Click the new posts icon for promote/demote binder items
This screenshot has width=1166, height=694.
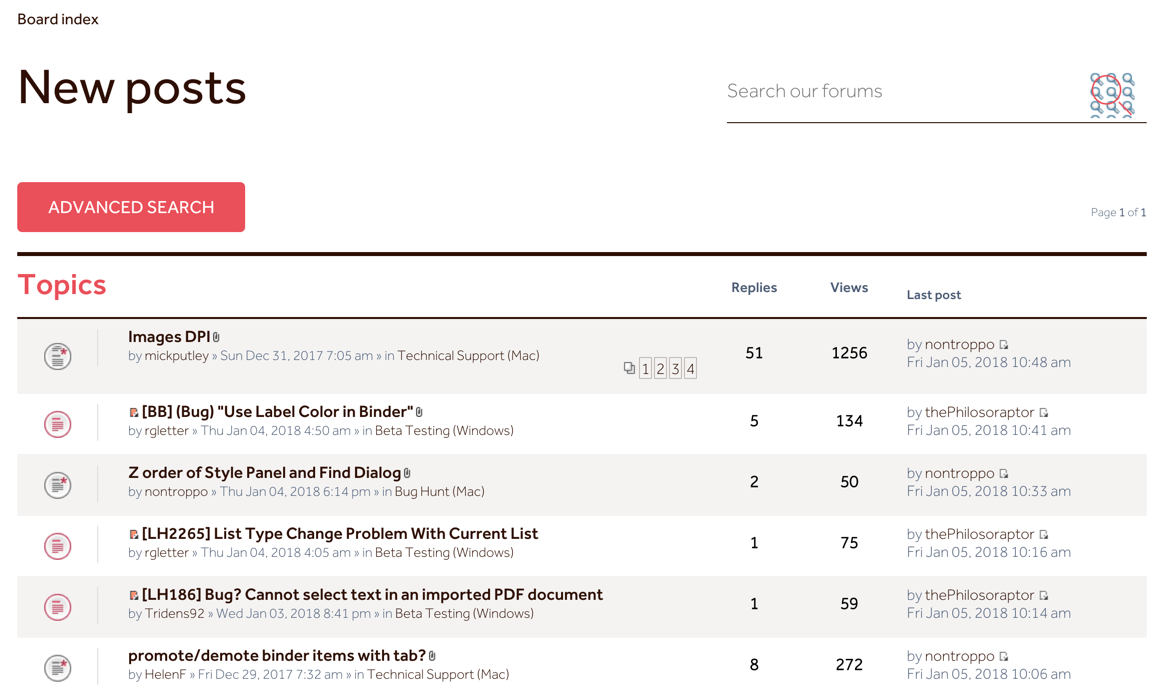click(57, 667)
